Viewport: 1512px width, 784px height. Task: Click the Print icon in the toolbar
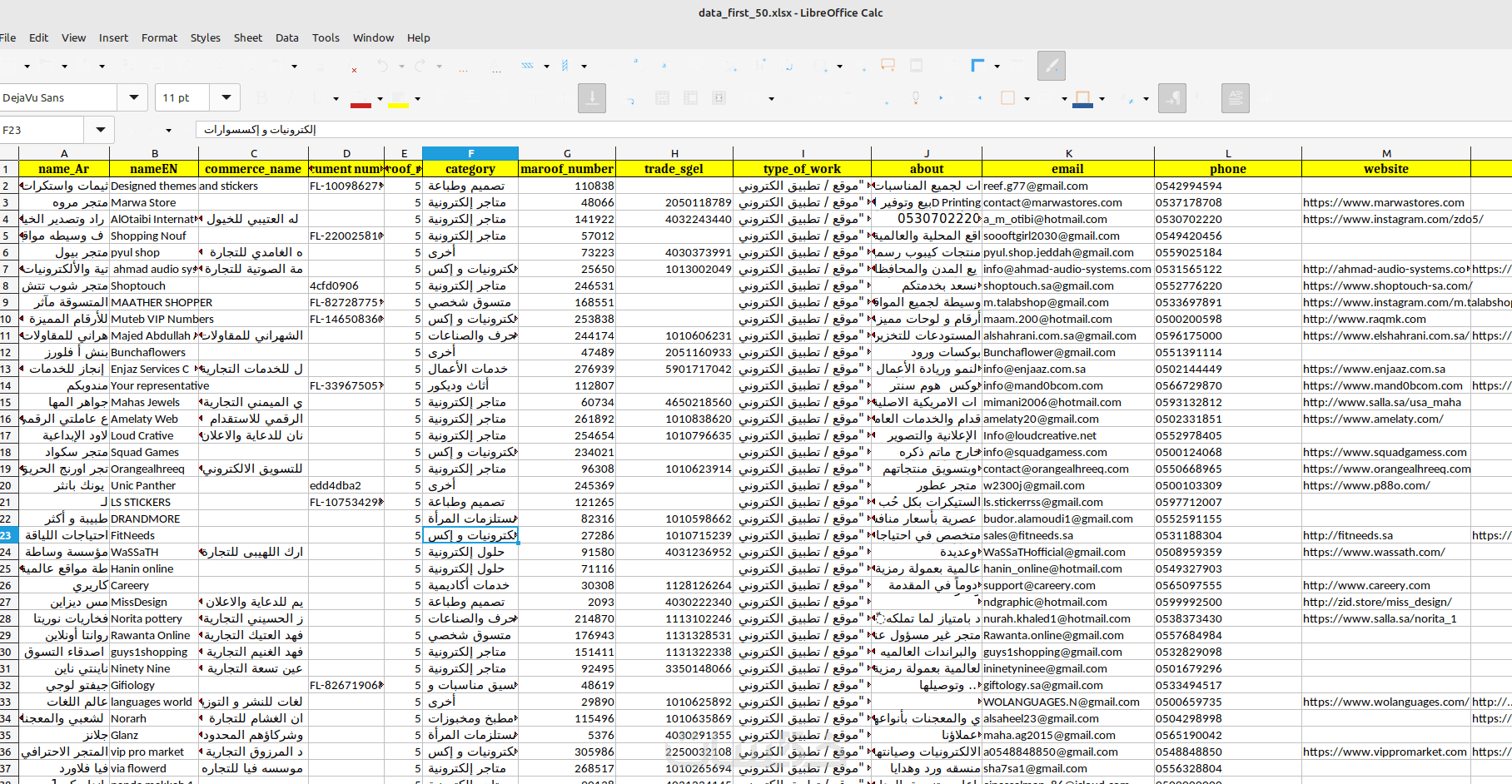click(157, 66)
